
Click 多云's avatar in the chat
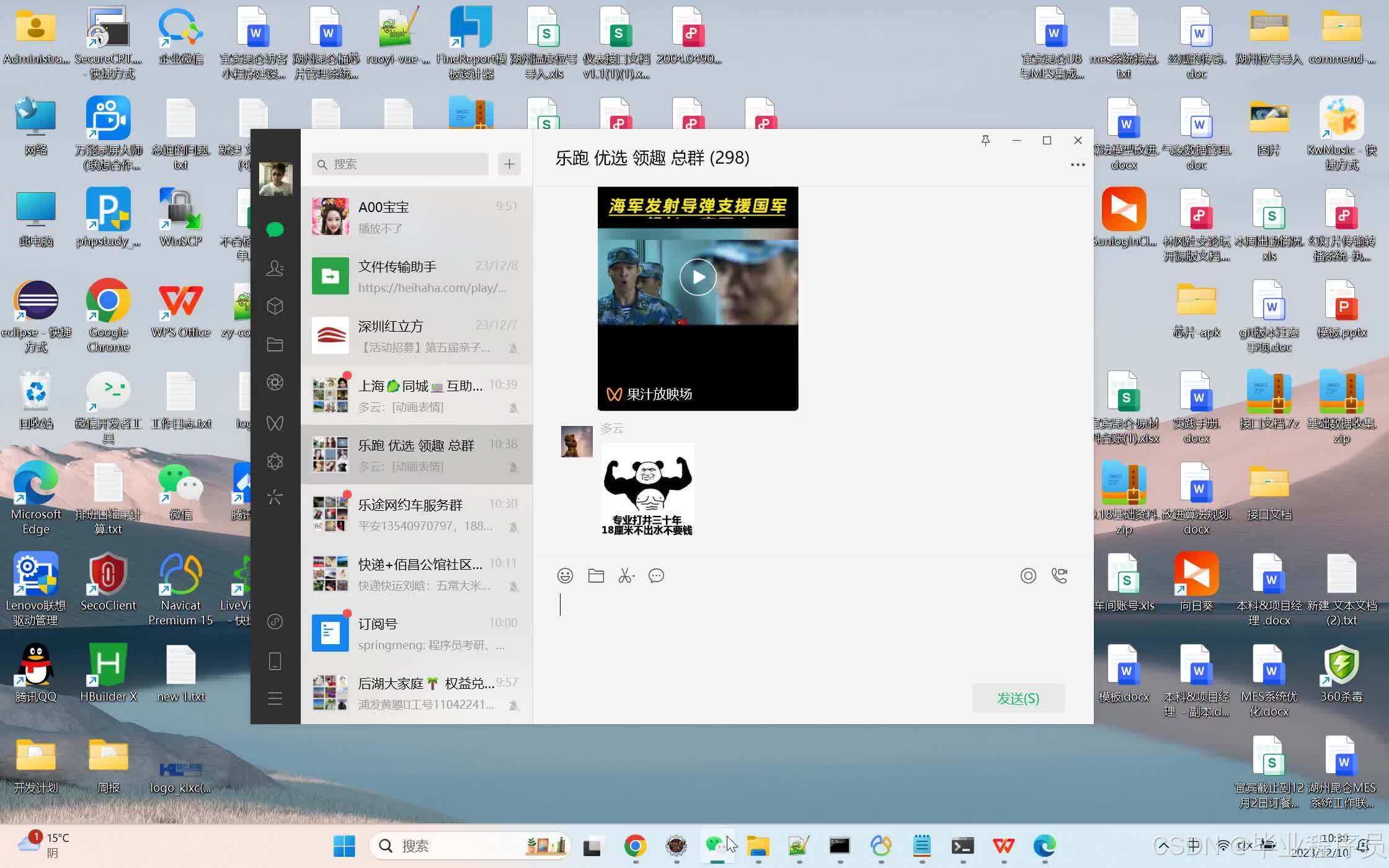coord(577,441)
